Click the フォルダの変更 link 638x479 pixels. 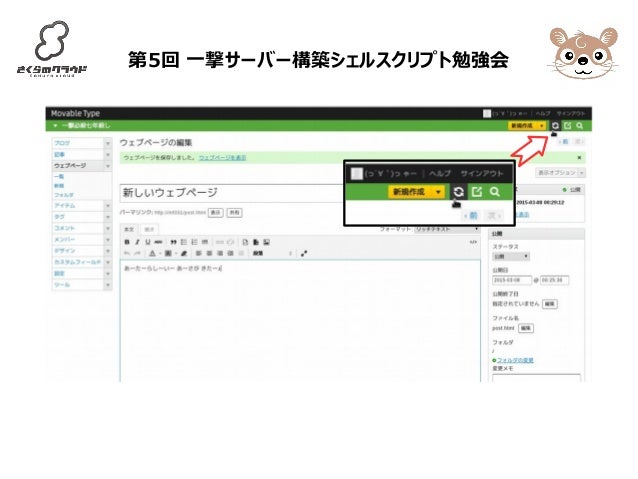(515, 360)
